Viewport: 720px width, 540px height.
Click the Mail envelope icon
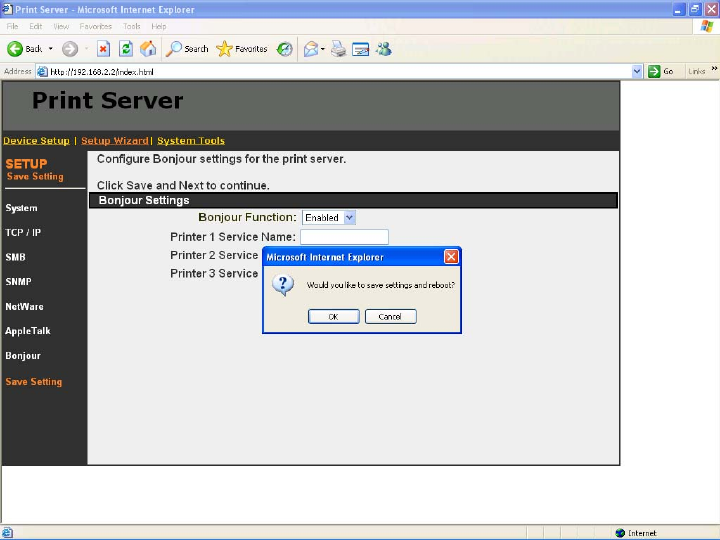(x=311, y=49)
